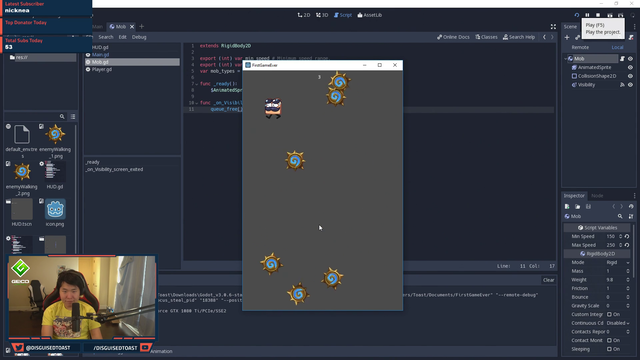Open the Classes reference button

point(486,37)
